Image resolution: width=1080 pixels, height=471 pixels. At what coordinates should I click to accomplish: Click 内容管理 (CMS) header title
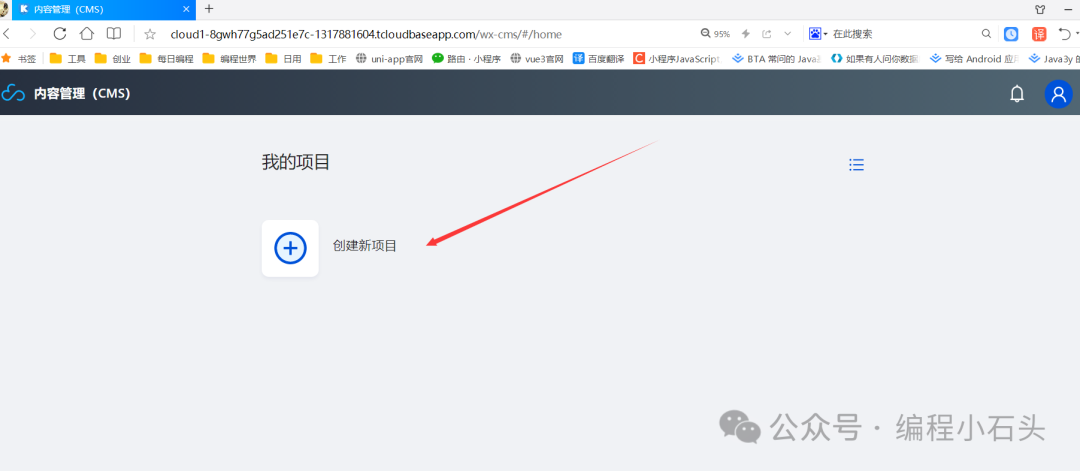(x=82, y=94)
